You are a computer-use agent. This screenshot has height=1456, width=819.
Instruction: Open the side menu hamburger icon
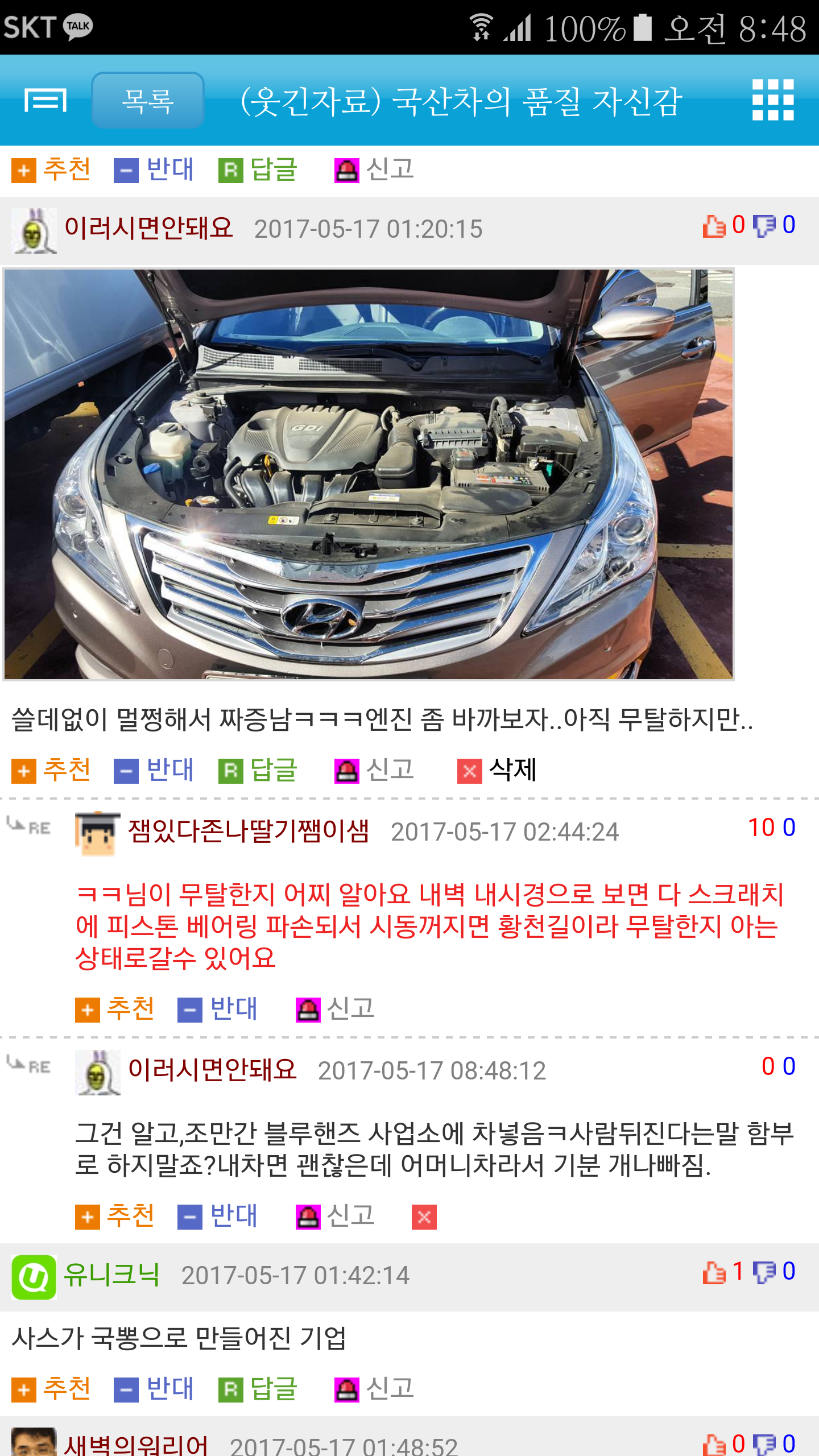click(x=45, y=100)
